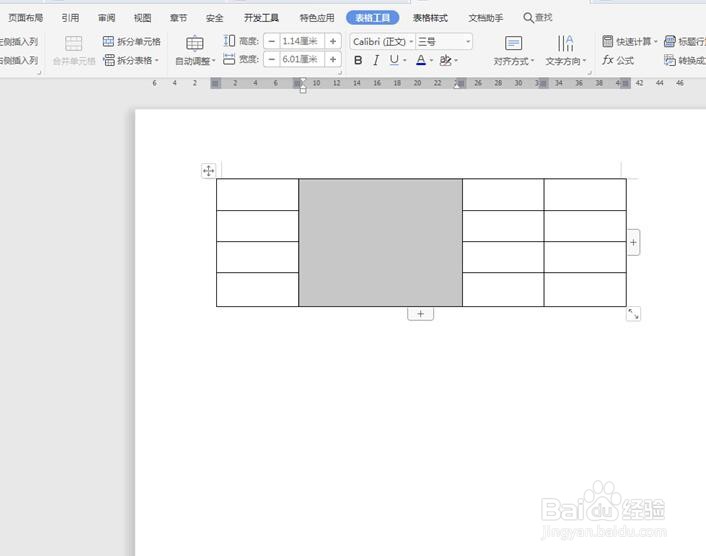Toggle underline formatting

click(394, 60)
